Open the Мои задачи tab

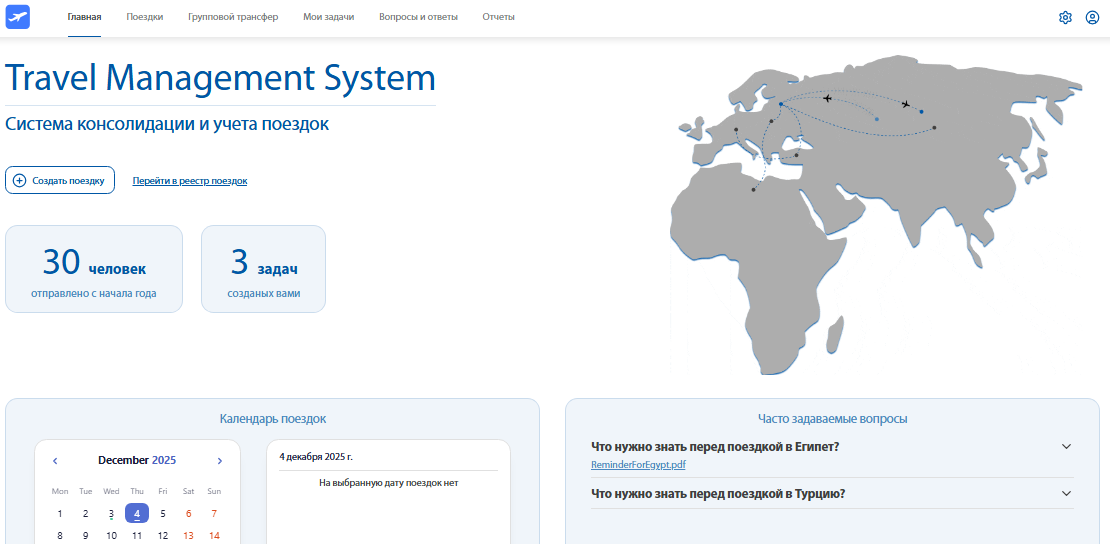pyautogui.click(x=329, y=17)
